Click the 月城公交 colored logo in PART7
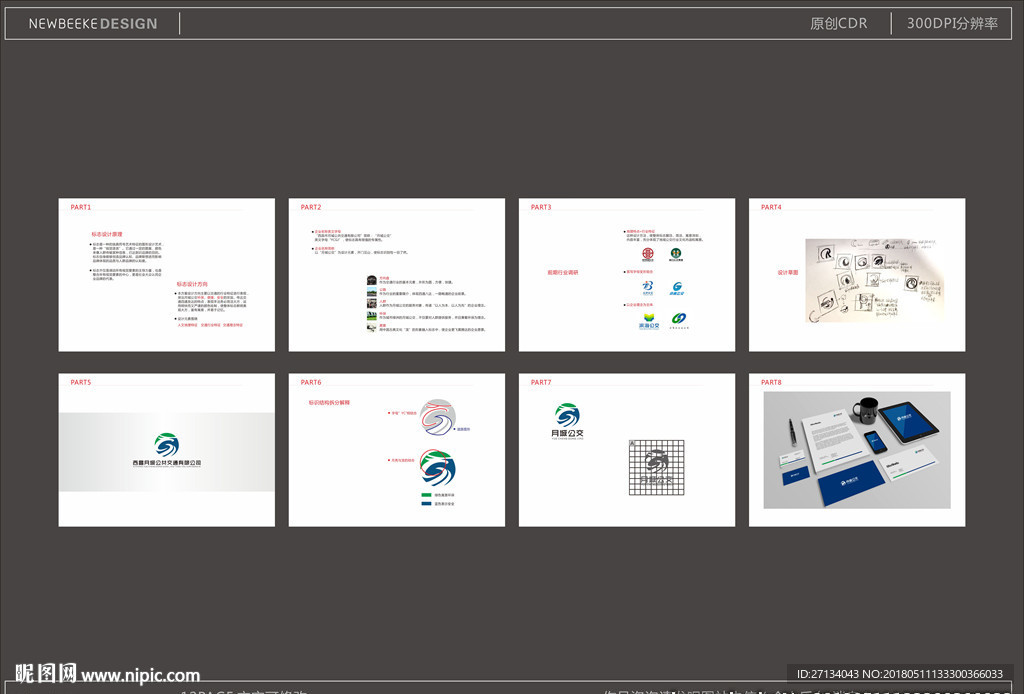Screen dimensions: 1024x694 pos(568,421)
